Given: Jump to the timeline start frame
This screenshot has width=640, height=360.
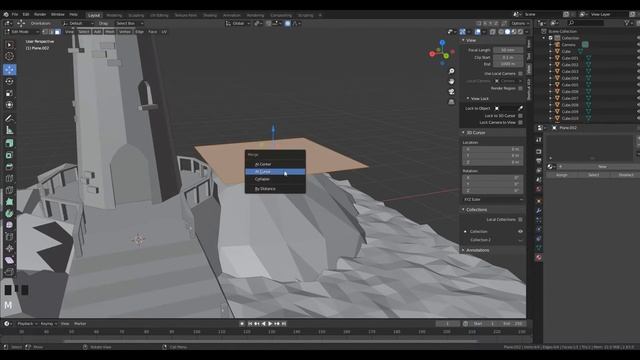Looking at the screenshot, I should coord(250,324).
